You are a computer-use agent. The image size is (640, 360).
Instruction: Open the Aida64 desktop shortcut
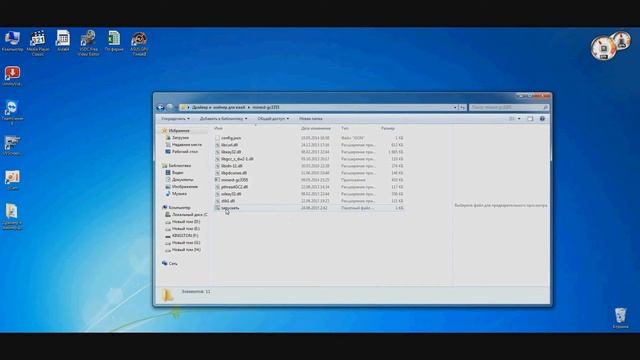tap(63, 41)
